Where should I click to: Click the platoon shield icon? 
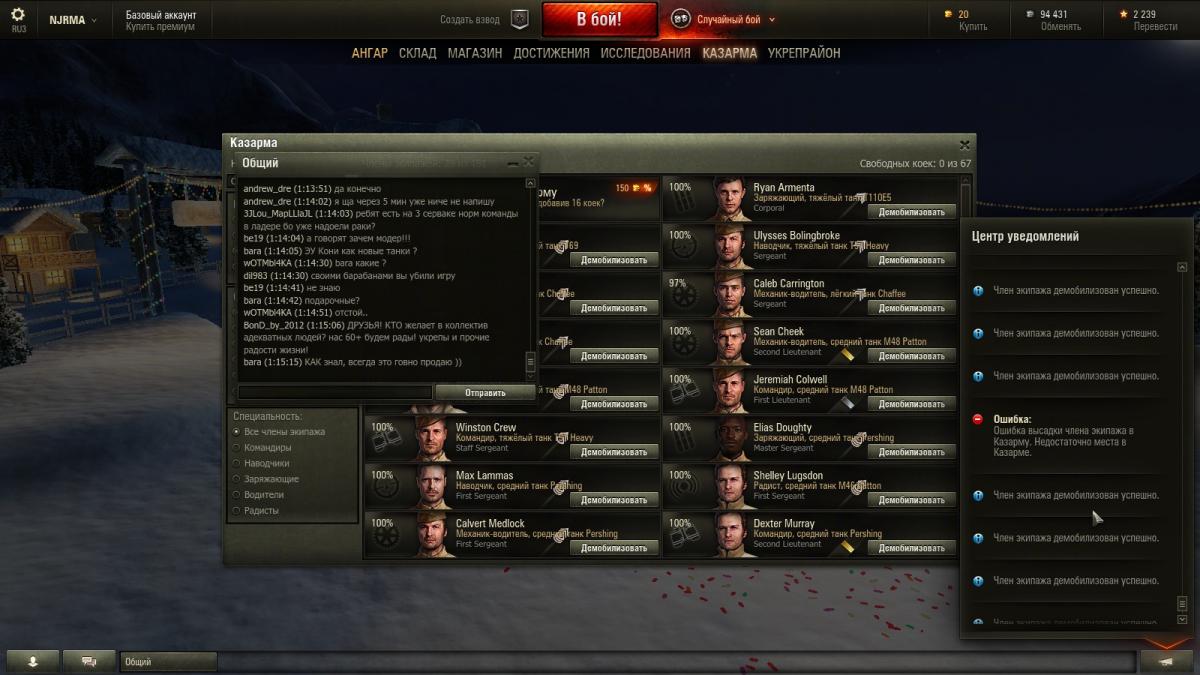pos(520,19)
